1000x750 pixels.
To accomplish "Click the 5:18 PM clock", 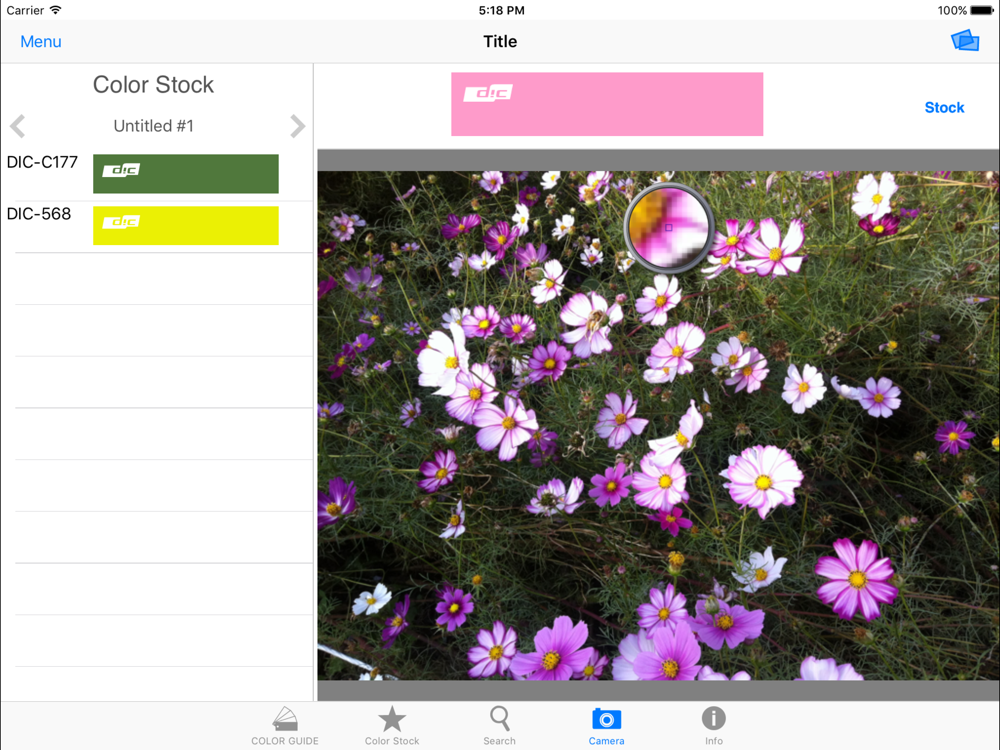I will point(501,10).
